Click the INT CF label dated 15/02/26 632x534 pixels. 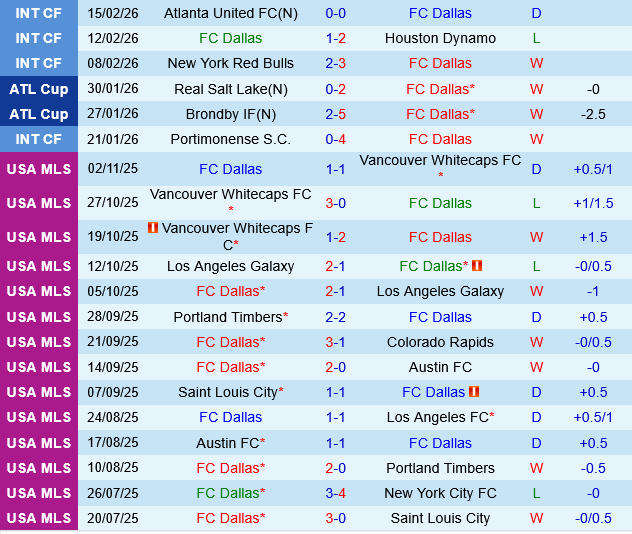tap(39, 13)
